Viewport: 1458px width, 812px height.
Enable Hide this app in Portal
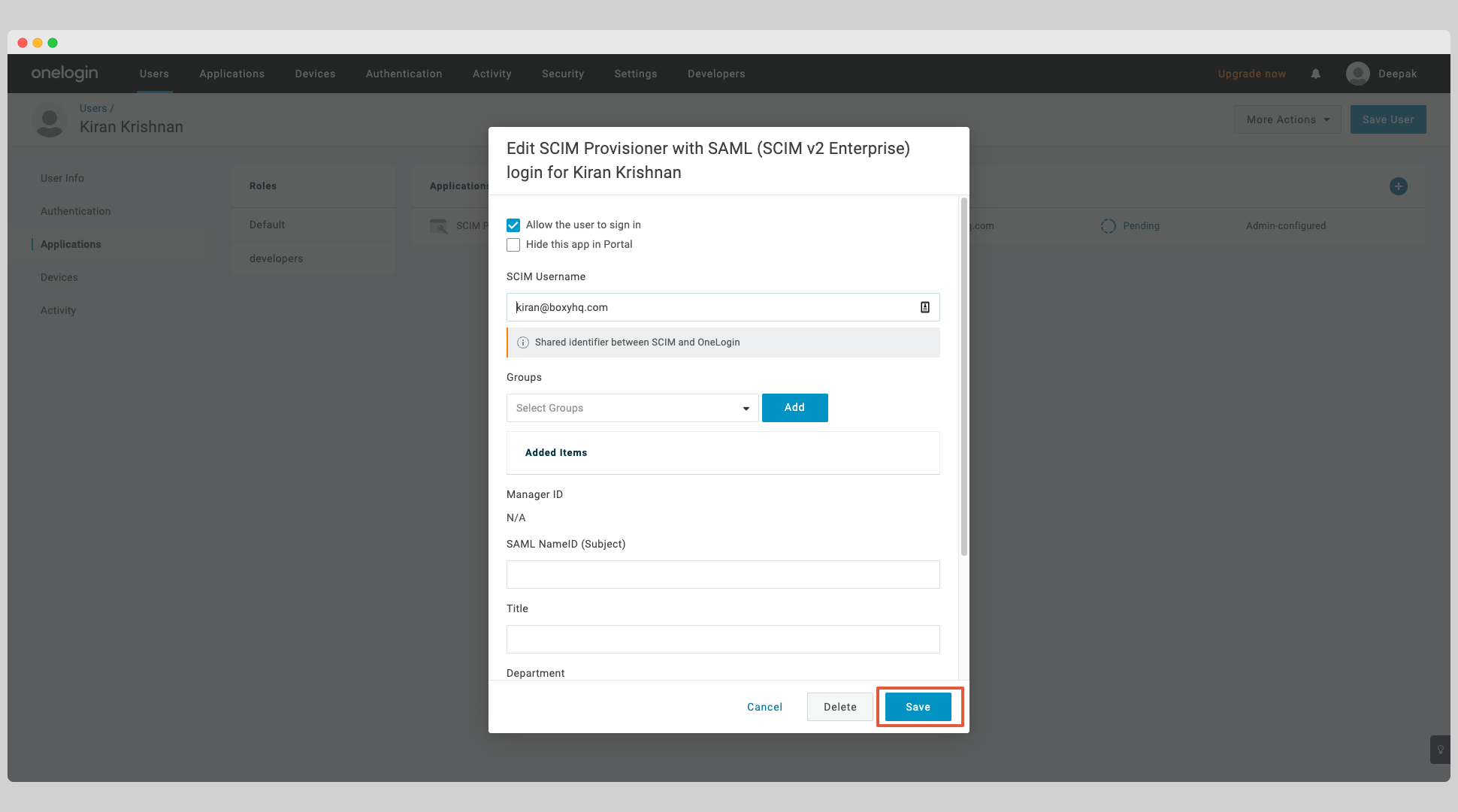(513, 244)
